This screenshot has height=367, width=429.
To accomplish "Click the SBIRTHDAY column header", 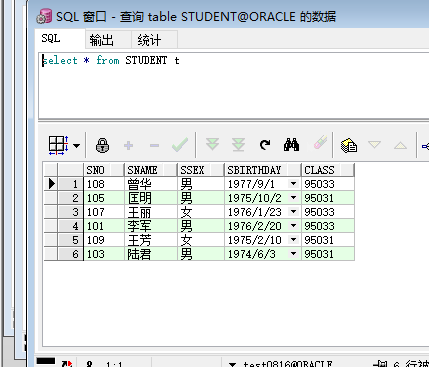I will click(263, 170).
